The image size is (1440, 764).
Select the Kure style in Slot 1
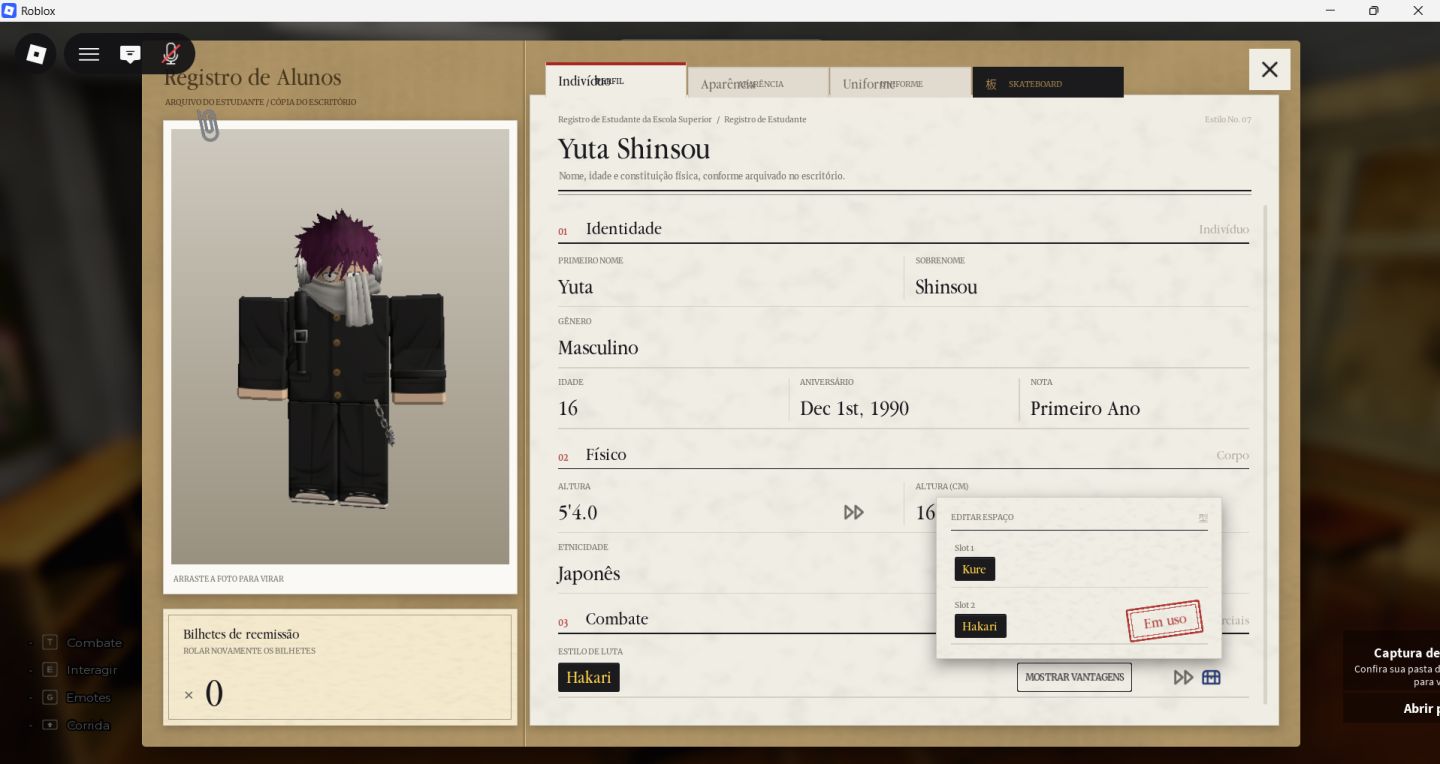click(974, 569)
